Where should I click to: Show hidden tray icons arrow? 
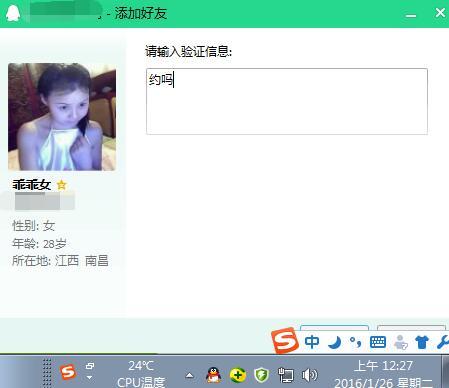click(189, 376)
